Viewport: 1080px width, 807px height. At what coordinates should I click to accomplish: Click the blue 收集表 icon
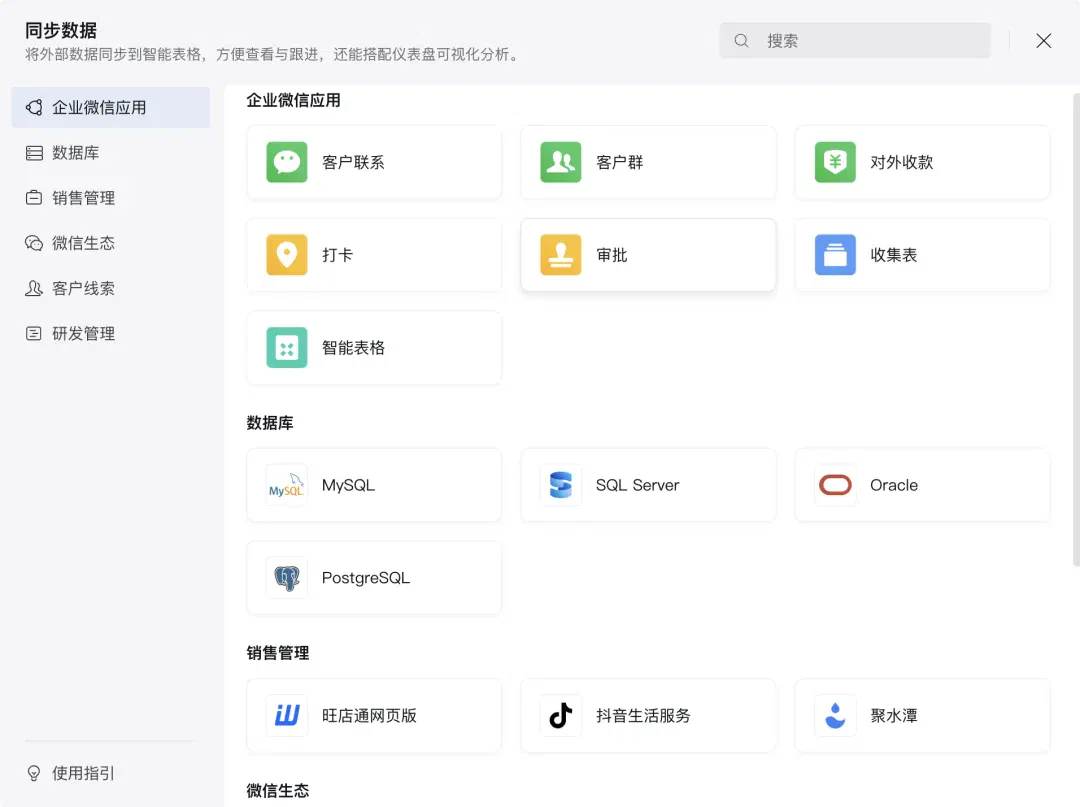[x=835, y=255]
